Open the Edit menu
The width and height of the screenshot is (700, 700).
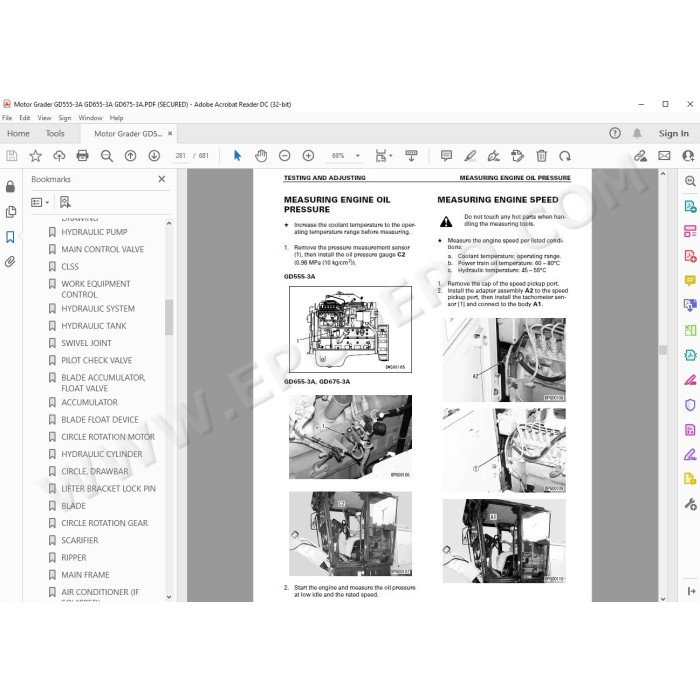pyautogui.click(x=25, y=118)
